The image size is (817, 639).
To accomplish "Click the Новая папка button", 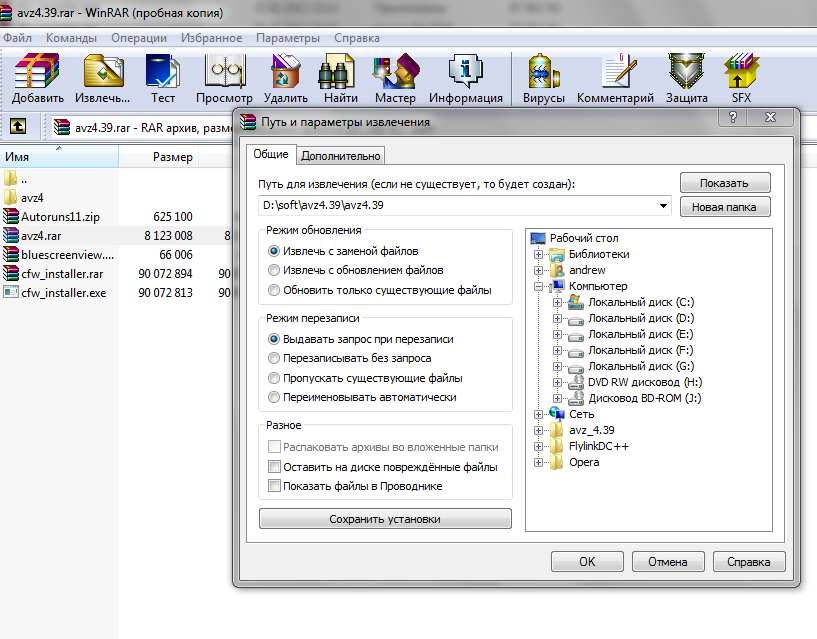I will (725, 207).
